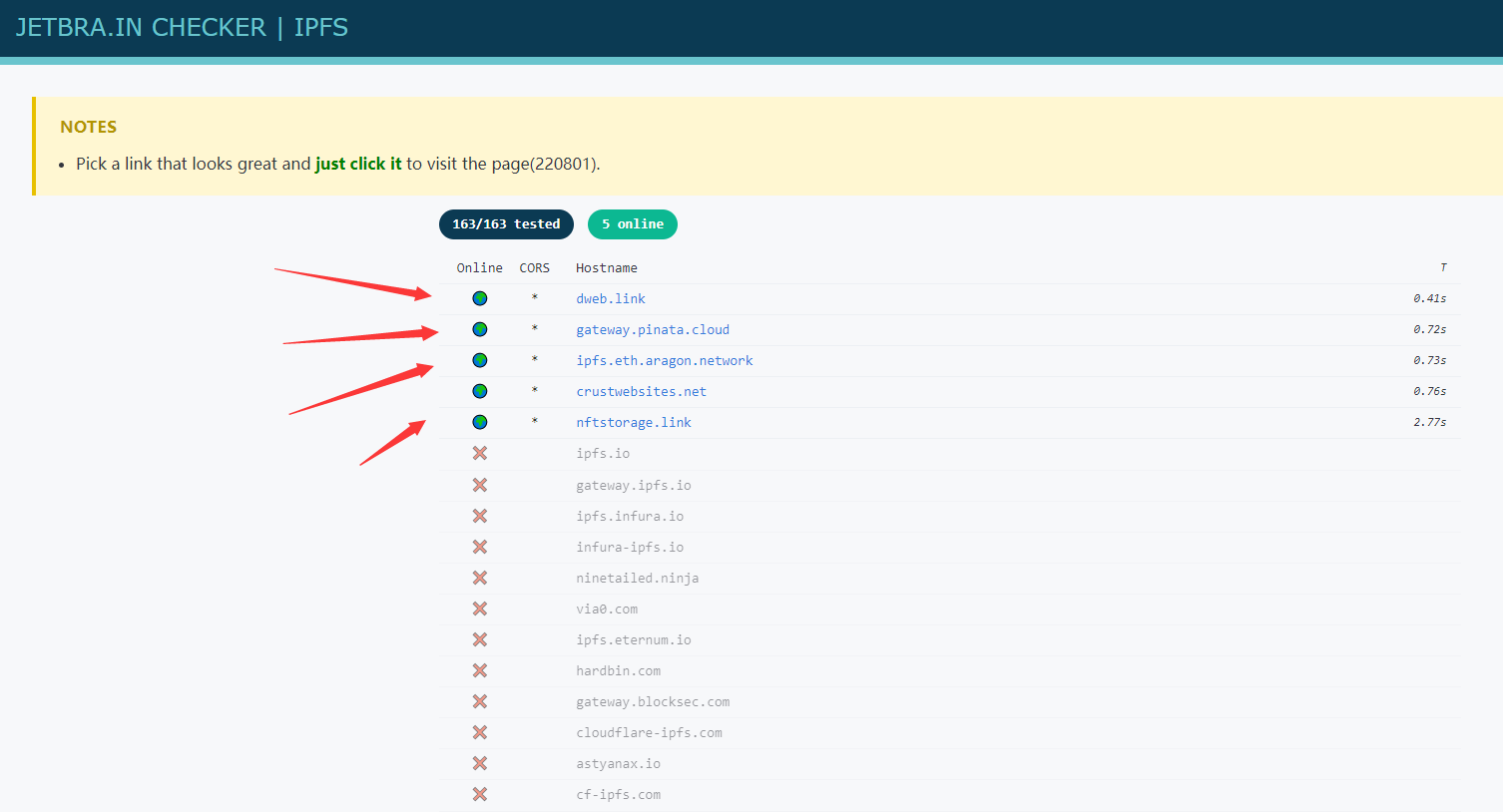Click the ipfs.eternum.io hostname
This screenshot has height=812, width=1503.
coord(634,639)
